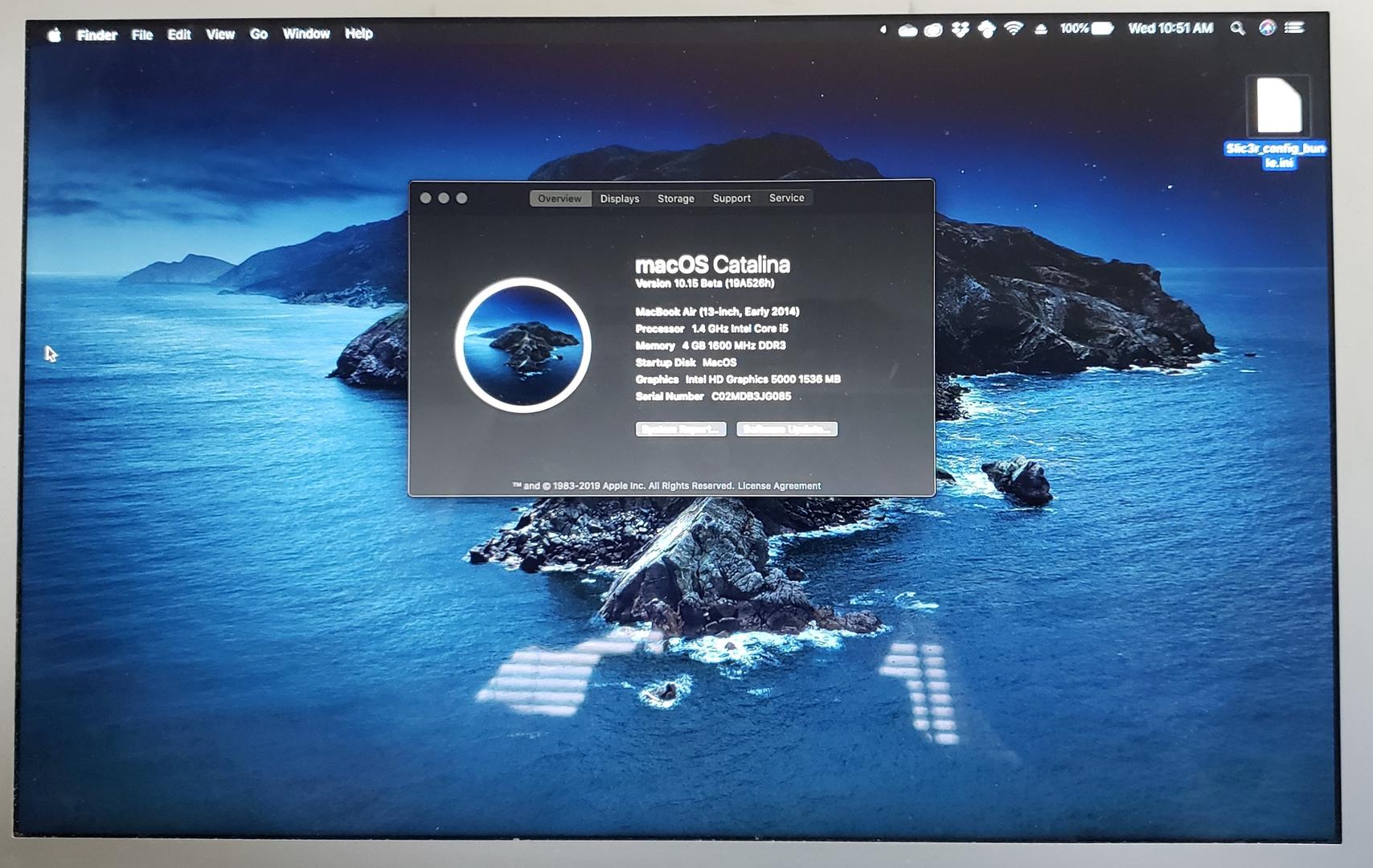Screen dimensions: 1373x868
Task: Click the System Report button
Action: [x=681, y=429]
